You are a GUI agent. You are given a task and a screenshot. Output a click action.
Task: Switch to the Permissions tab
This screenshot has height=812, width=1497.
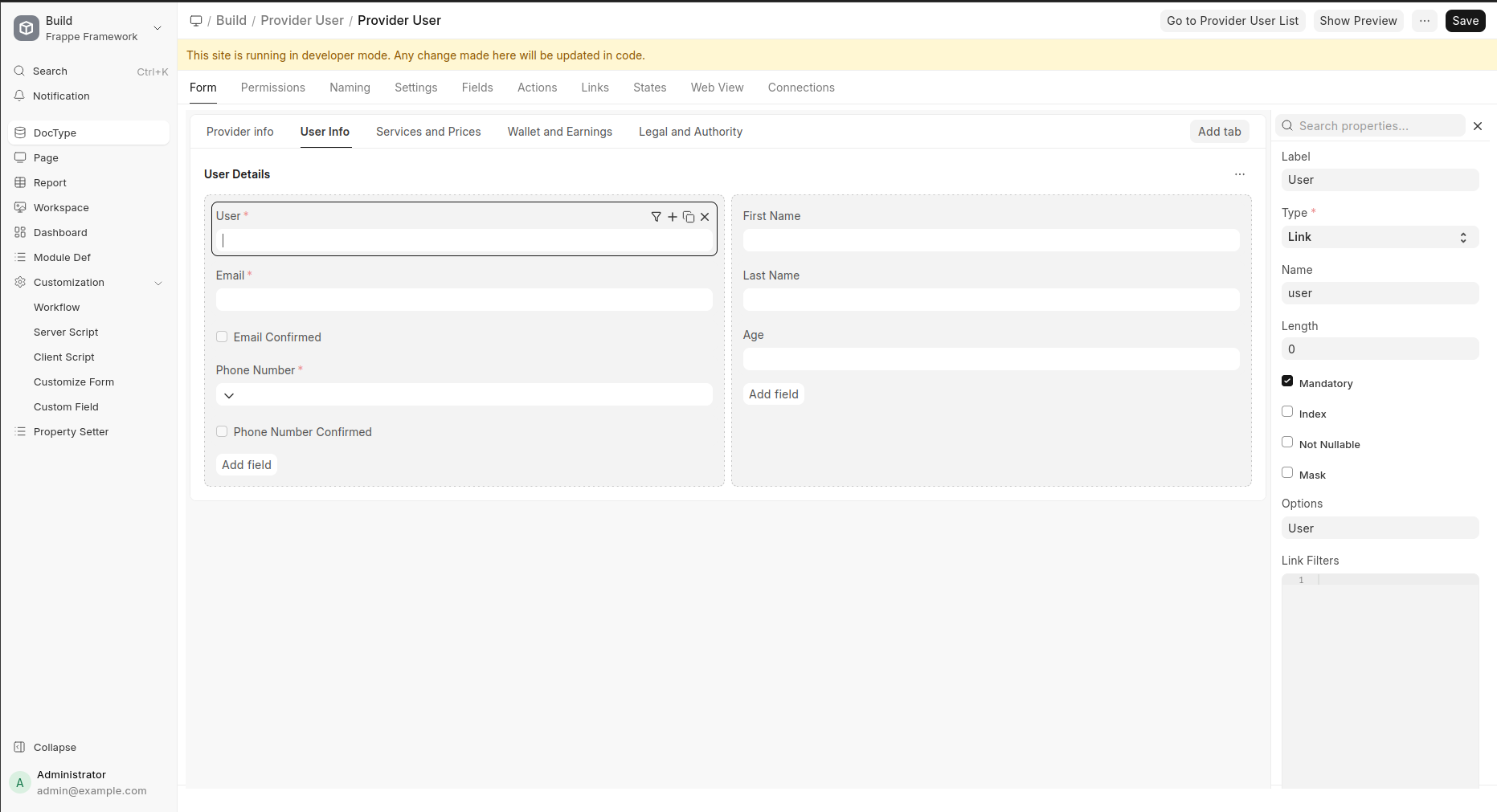[272, 88]
